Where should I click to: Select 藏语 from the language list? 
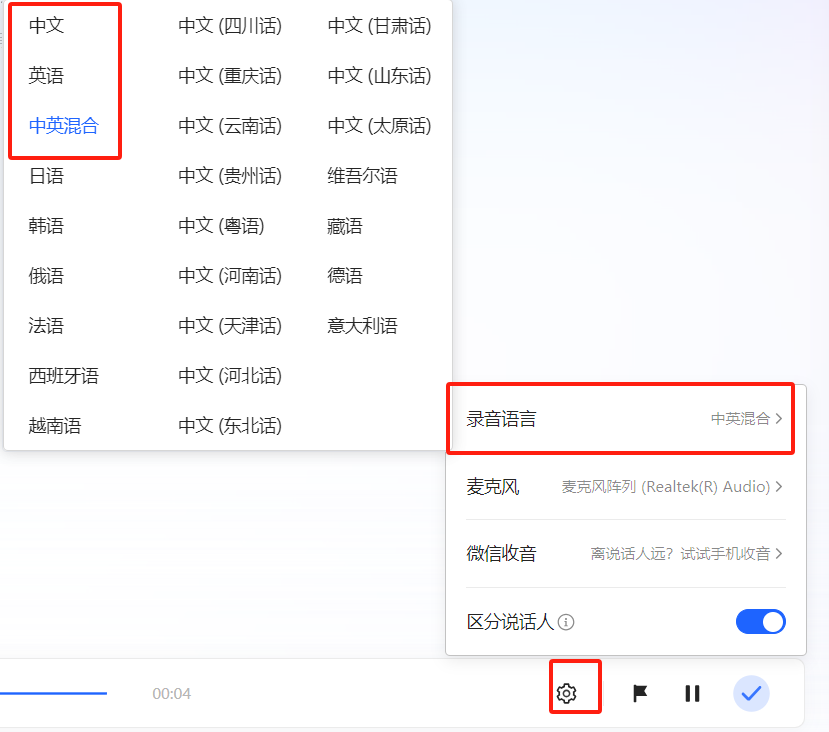click(344, 225)
